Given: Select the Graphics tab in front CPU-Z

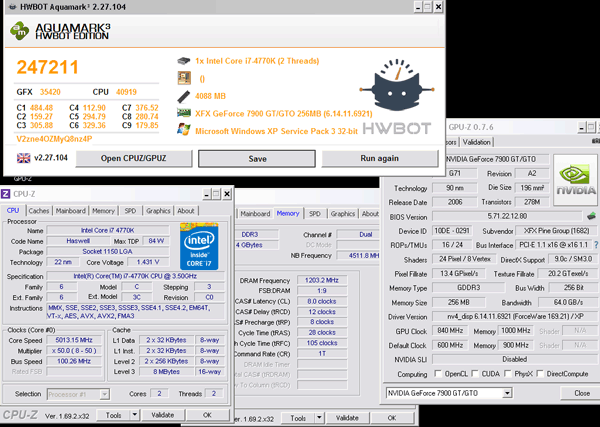Looking at the screenshot, I should tap(158, 211).
